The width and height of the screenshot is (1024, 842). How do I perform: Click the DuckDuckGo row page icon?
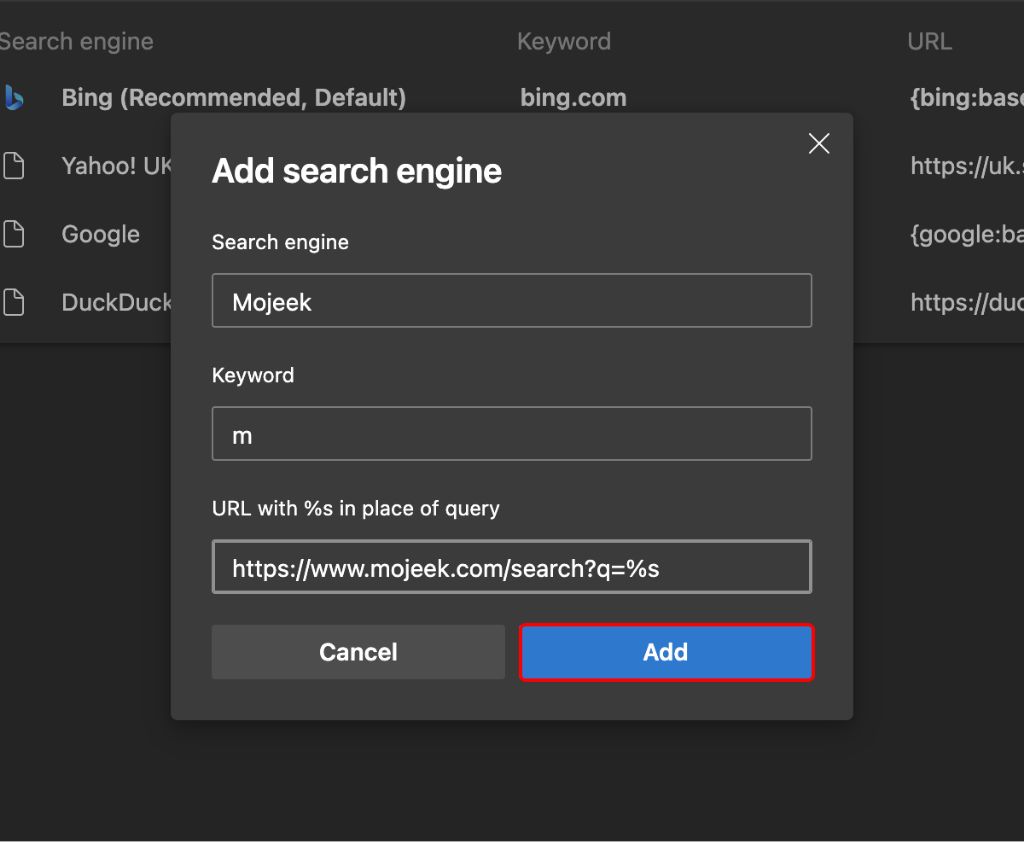click(x=14, y=302)
